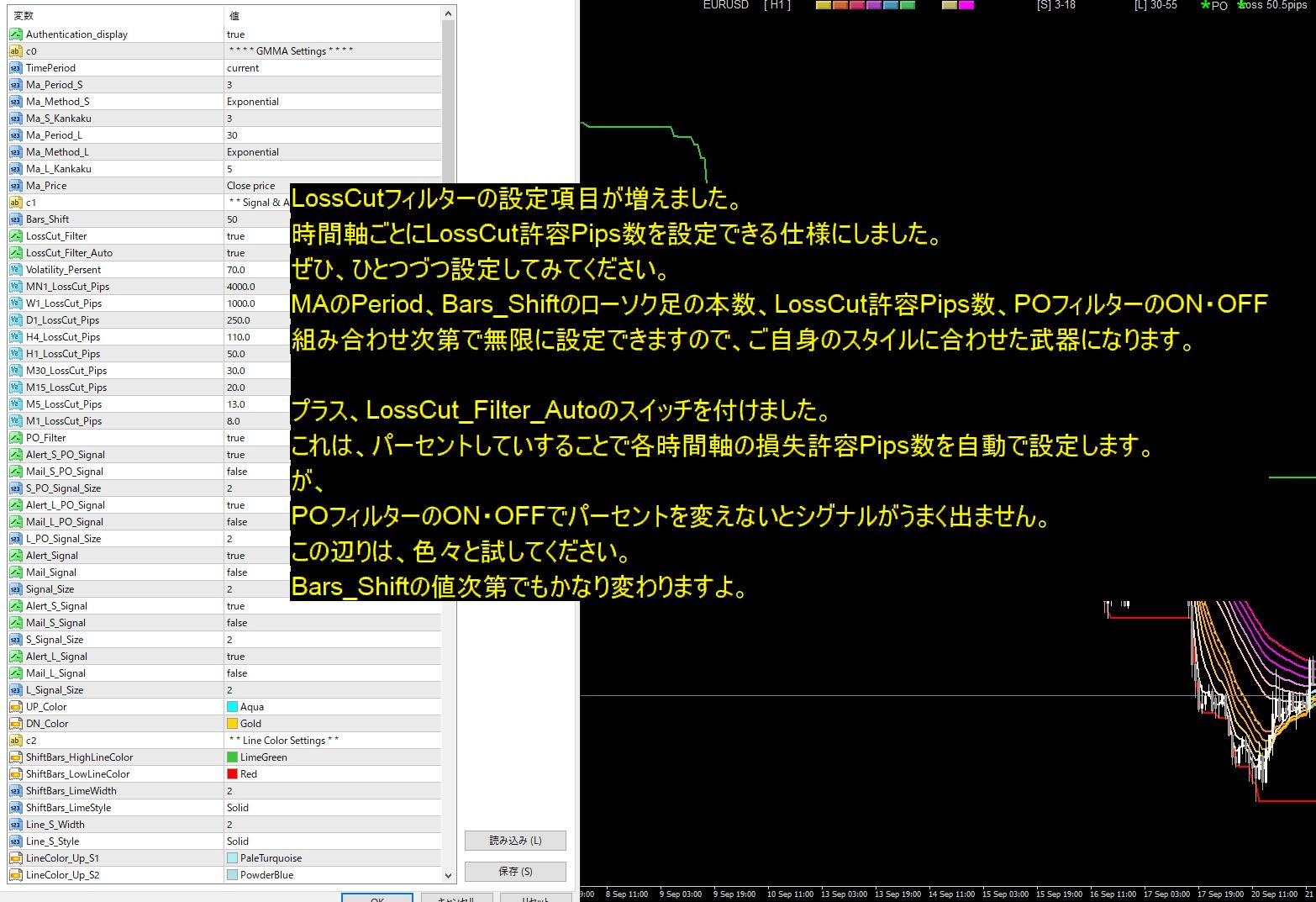Click the value 30 of Ma_Period_L
The height and width of the screenshot is (902, 1316).
(232, 135)
